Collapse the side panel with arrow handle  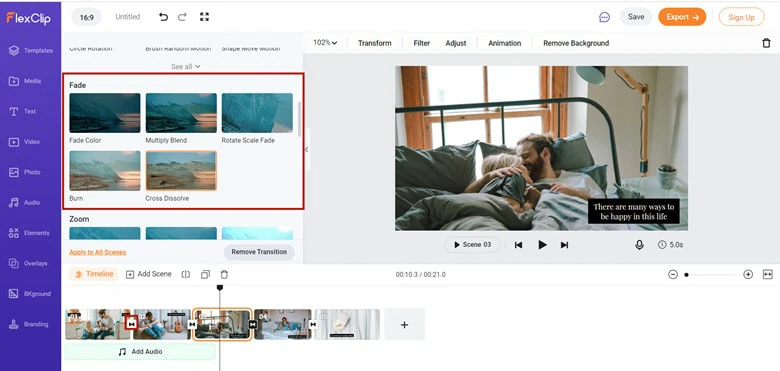(x=306, y=149)
